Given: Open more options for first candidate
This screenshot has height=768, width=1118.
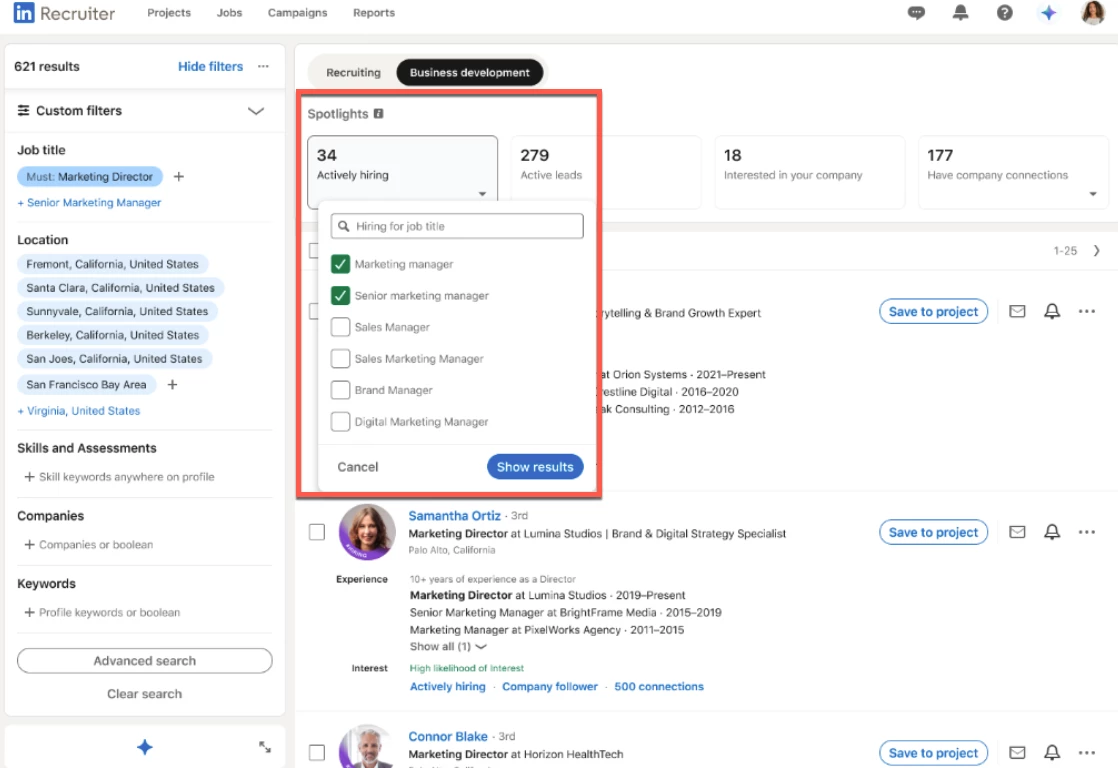Looking at the screenshot, I should coord(1087,312).
